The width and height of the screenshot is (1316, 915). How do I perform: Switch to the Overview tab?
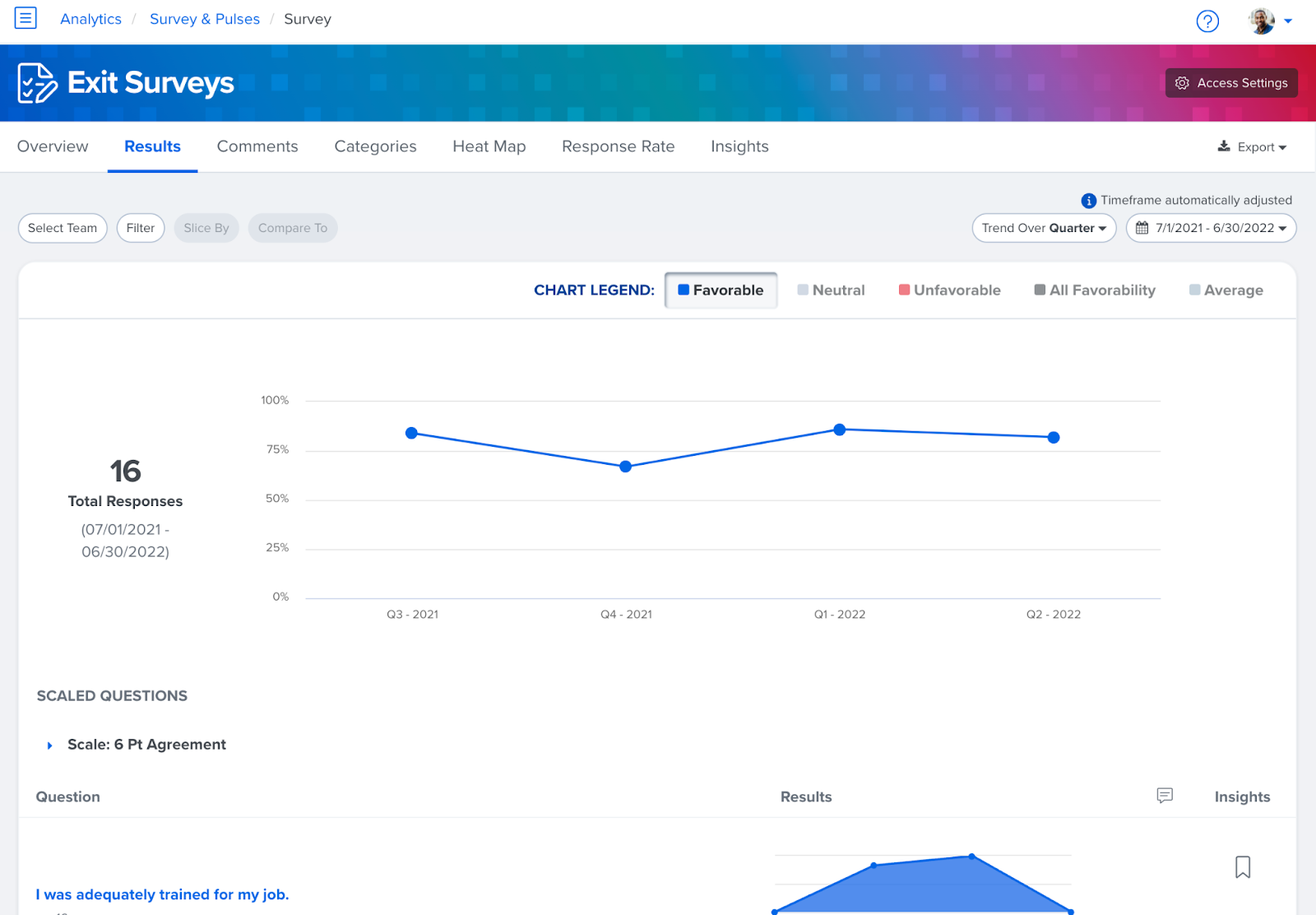[x=53, y=146]
